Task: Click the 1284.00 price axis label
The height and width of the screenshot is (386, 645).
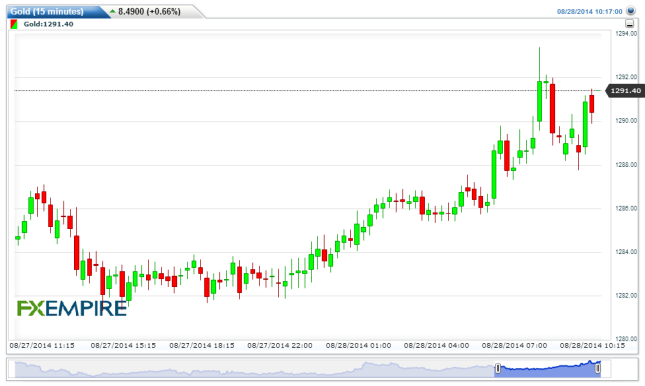Action: (626, 252)
